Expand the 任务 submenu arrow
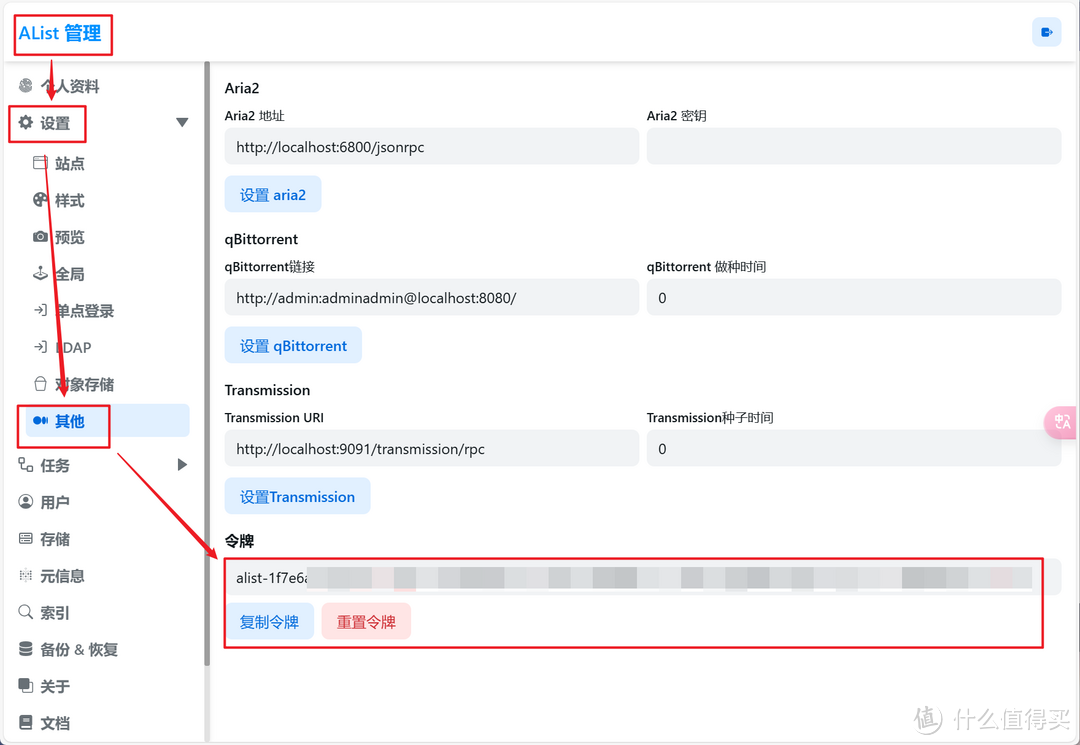This screenshot has width=1080, height=745. click(182, 465)
